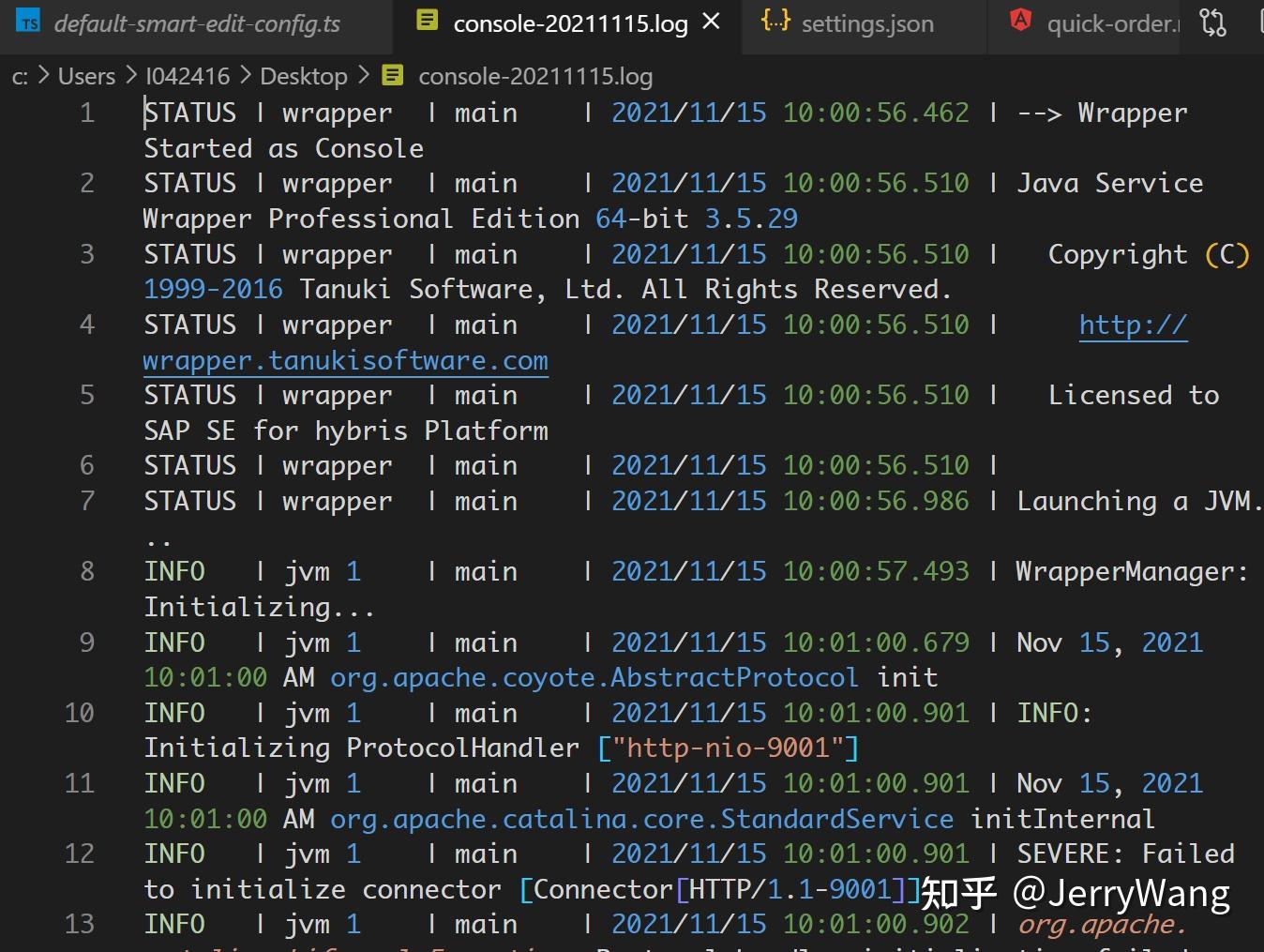
Task: Expand the 'c:' breadcrumb segment
Action: pos(20,76)
